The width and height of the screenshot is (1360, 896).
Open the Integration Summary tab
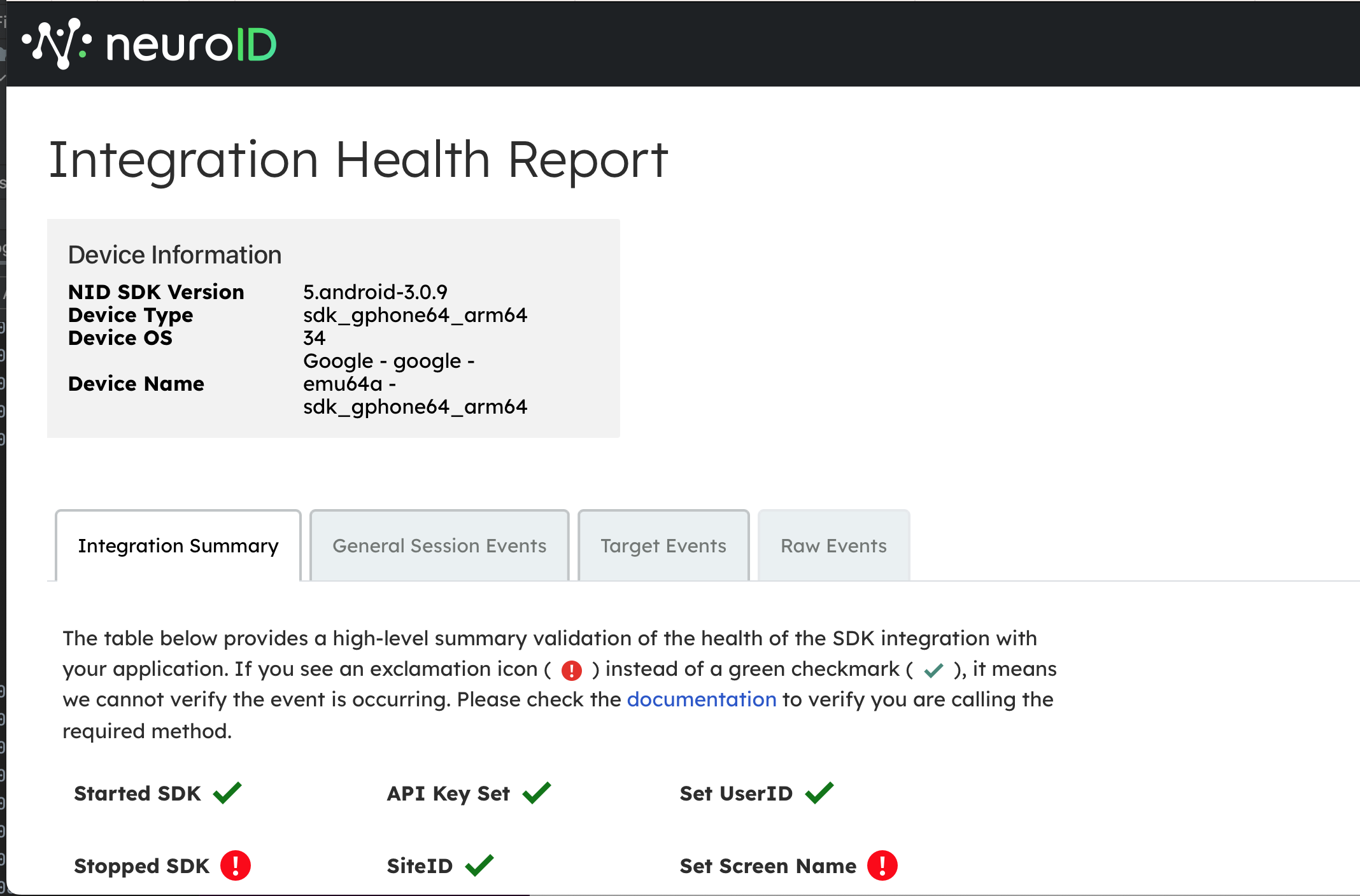178,546
